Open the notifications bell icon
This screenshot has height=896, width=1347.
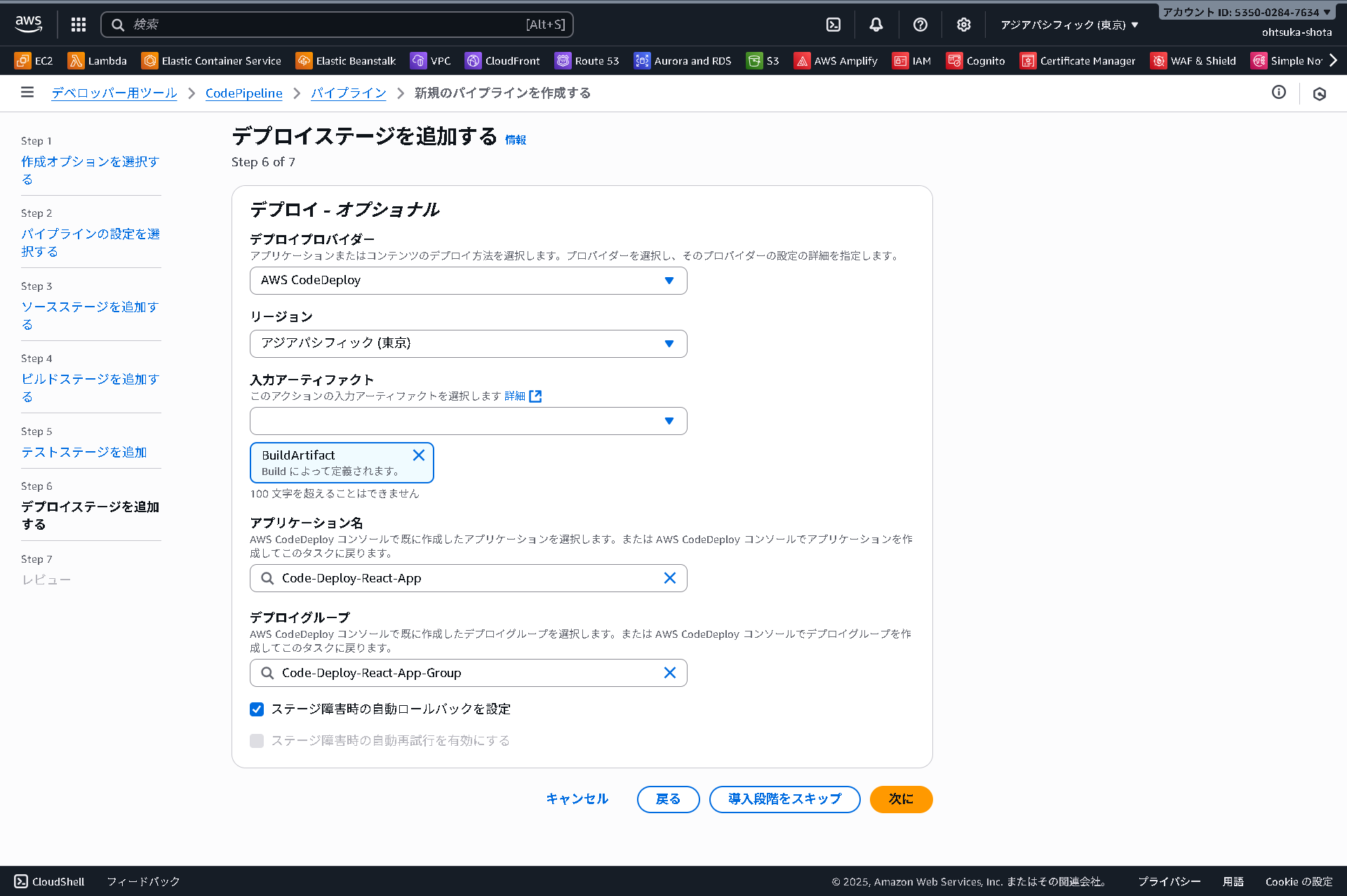pos(876,24)
